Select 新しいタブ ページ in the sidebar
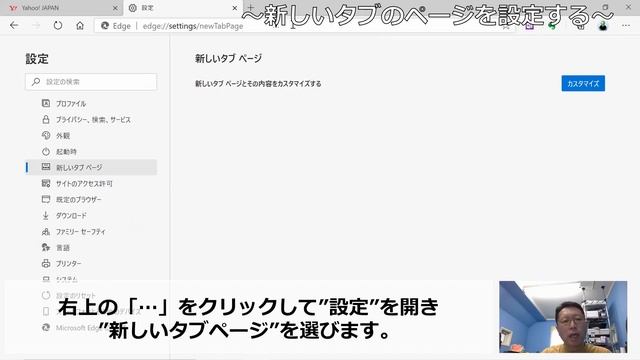640x360 pixels. tap(91, 167)
